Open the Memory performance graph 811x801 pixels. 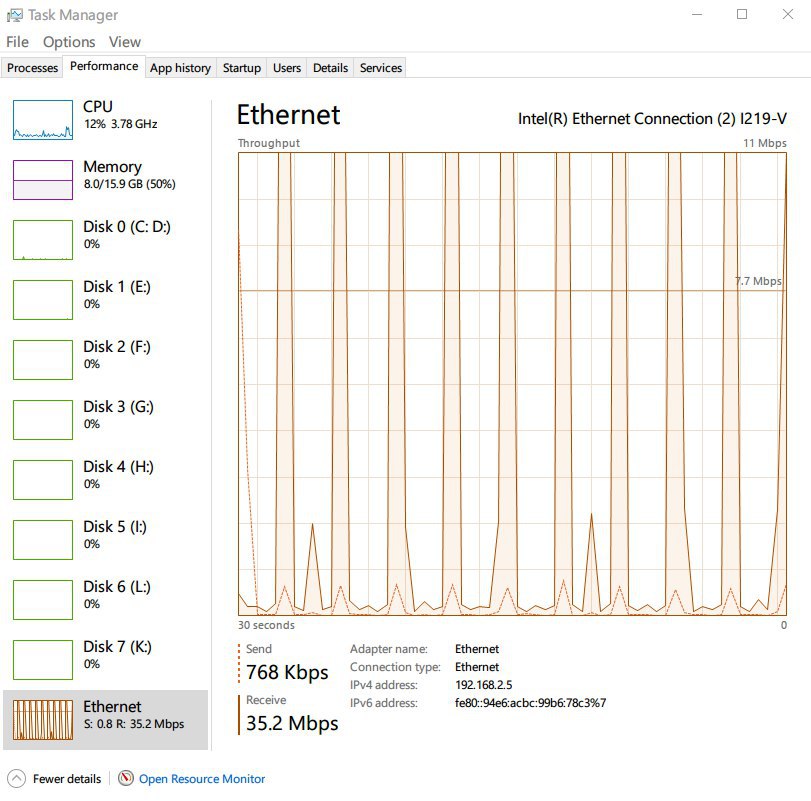[x=105, y=179]
